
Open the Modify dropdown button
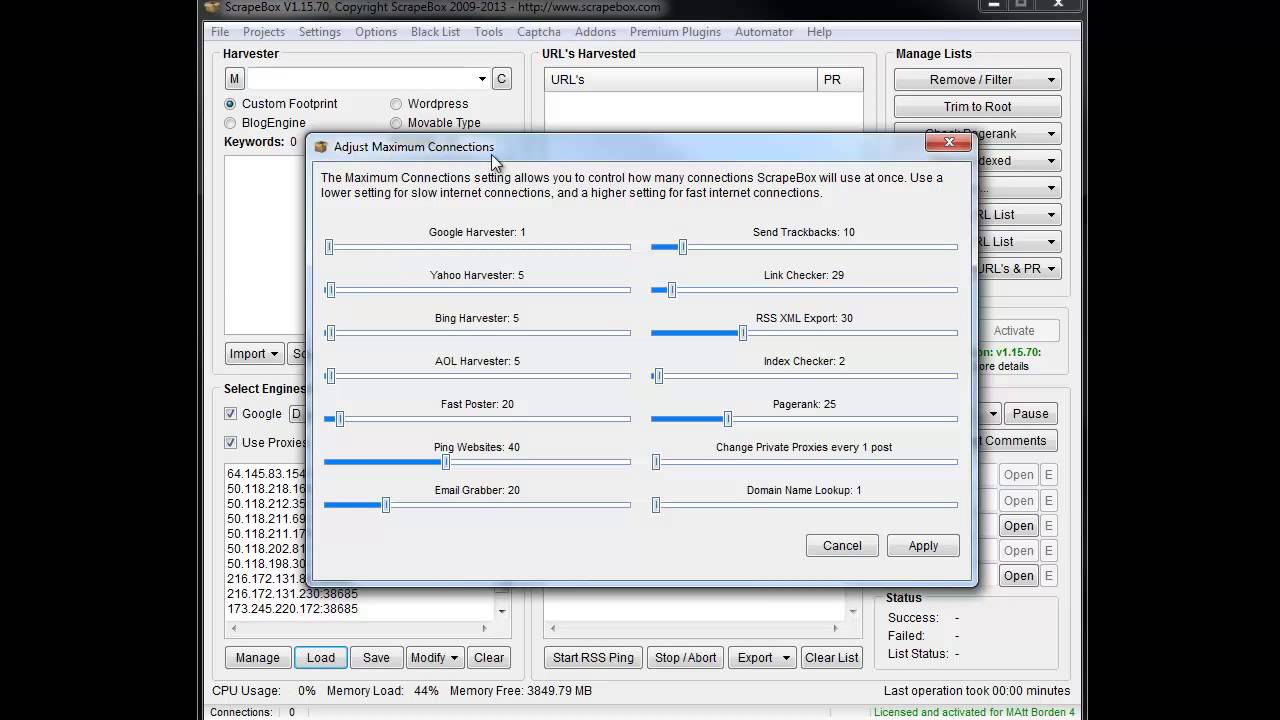434,658
